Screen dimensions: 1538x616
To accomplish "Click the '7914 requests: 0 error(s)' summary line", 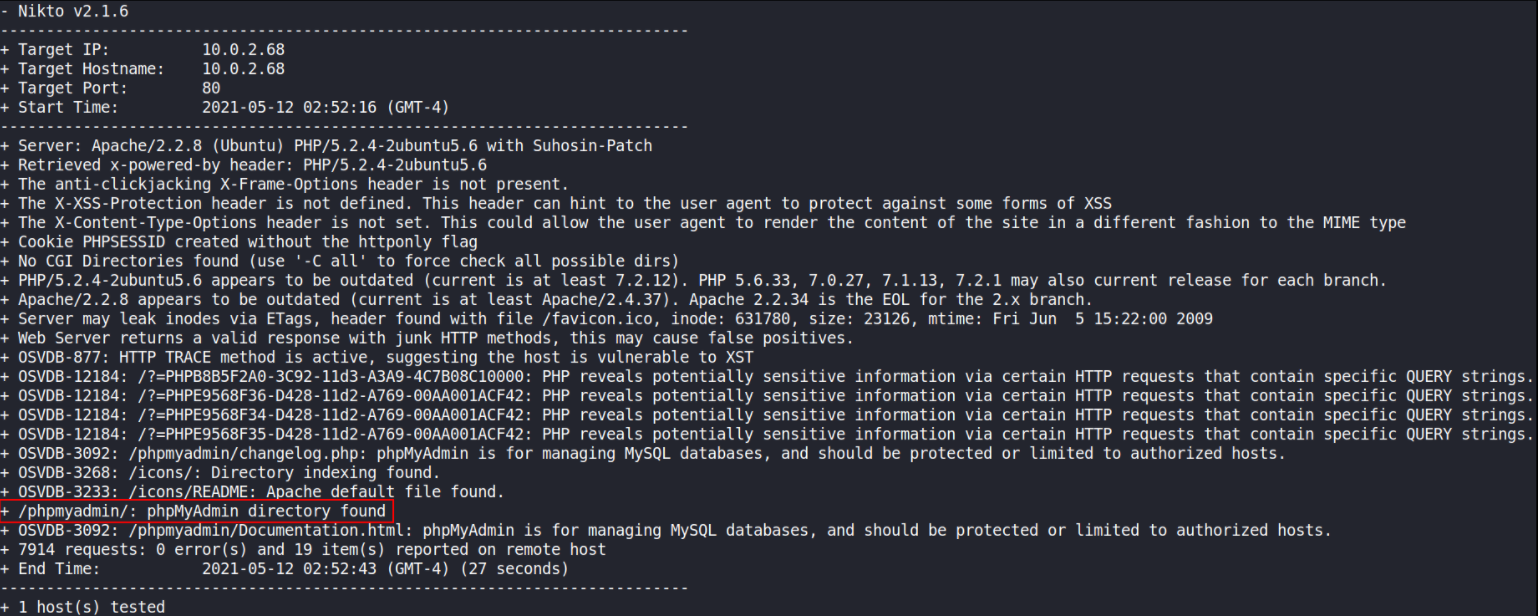I will [x=303, y=549].
